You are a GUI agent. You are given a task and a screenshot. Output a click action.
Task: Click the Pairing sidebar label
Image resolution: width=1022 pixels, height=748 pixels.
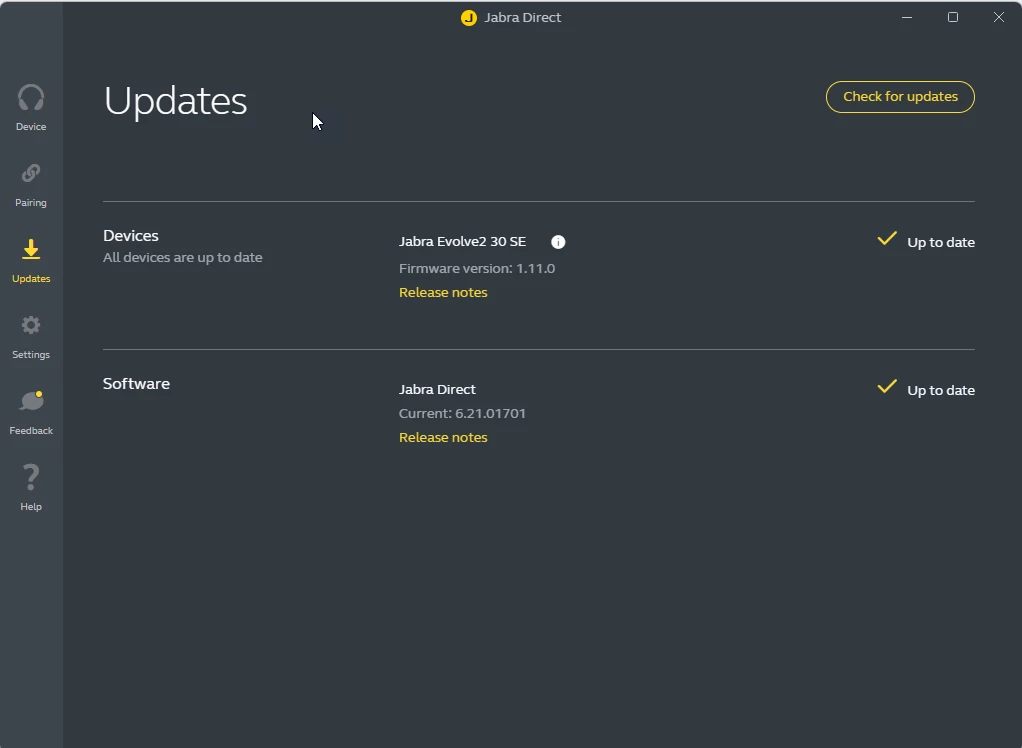tap(31, 203)
